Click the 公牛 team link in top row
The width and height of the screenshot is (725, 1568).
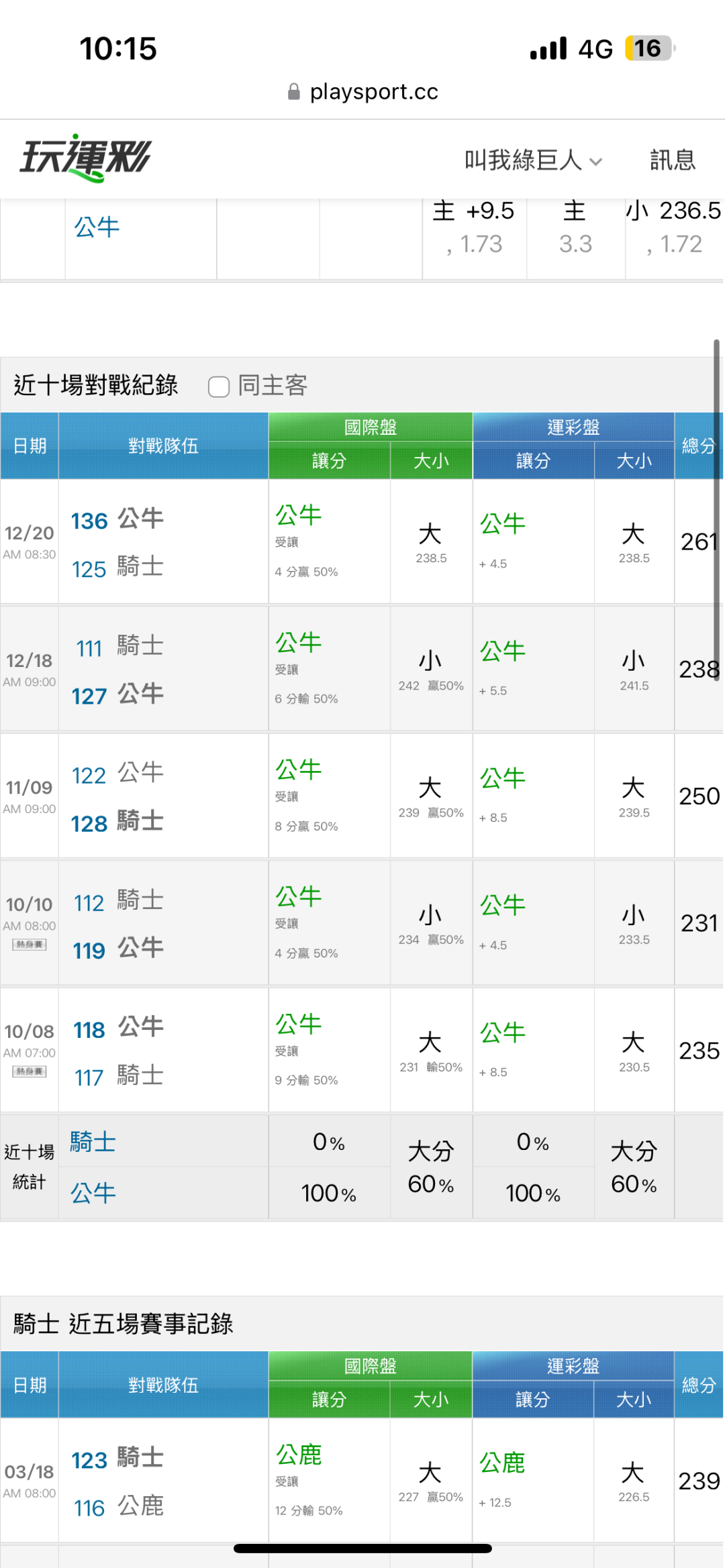click(97, 227)
